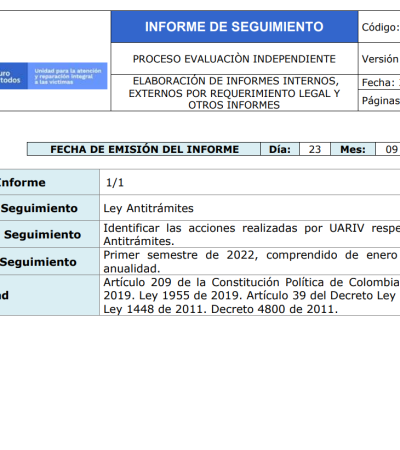This screenshot has width=400, height=450.
Task: Select the Ley Antitrámites text
Action: [x=148, y=208]
